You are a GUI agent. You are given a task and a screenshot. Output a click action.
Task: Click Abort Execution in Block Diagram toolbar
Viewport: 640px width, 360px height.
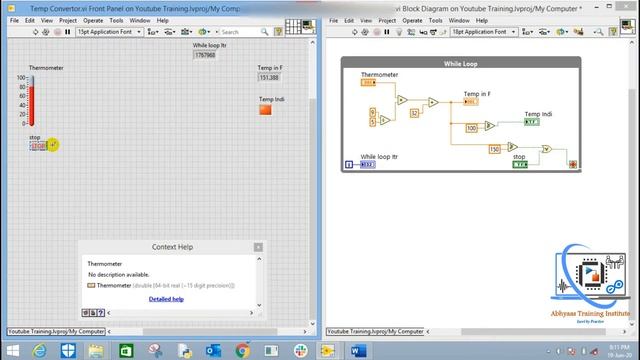pyautogui.click(x=377, y=32)
